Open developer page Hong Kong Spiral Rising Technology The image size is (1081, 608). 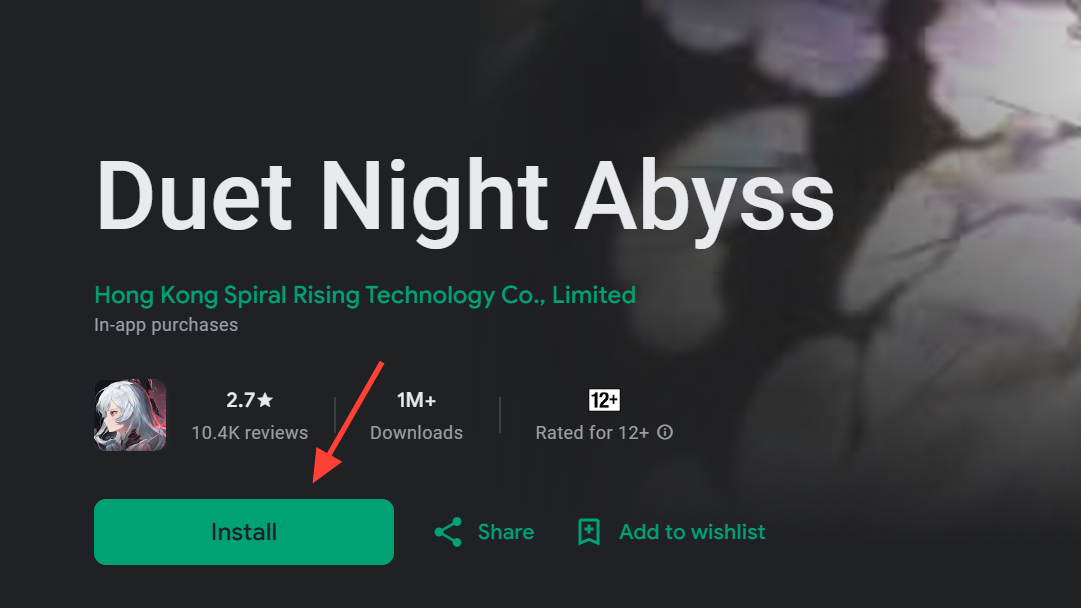pyautogui.click(x=364, y=295)
